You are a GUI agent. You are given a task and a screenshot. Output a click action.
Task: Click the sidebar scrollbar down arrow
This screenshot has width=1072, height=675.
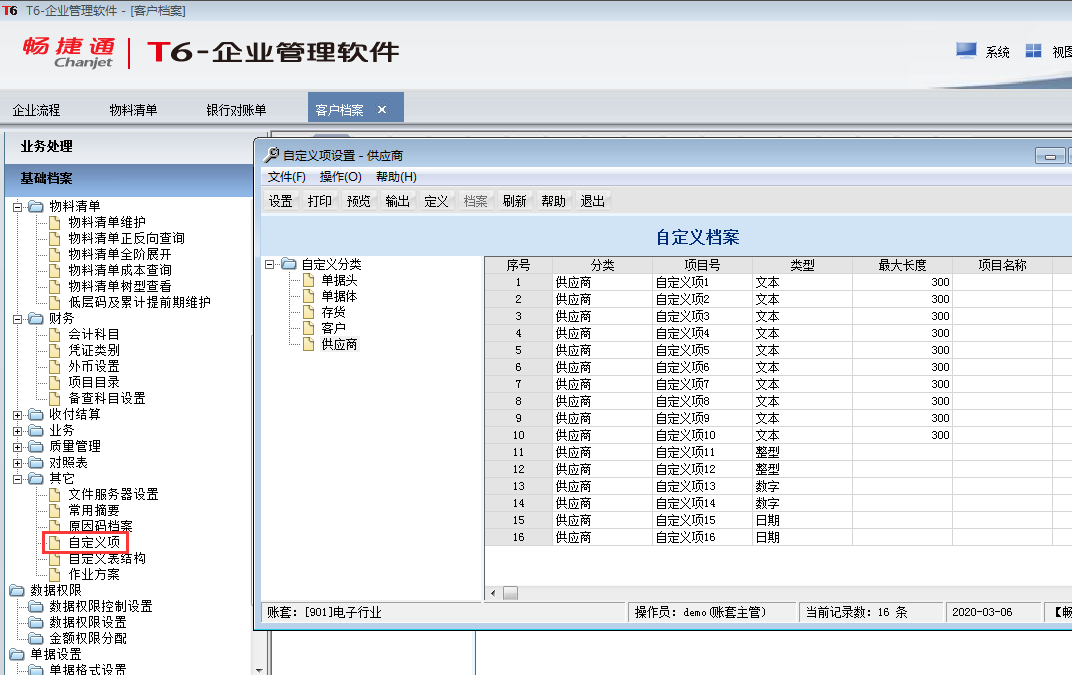click(x=259, y=670)
